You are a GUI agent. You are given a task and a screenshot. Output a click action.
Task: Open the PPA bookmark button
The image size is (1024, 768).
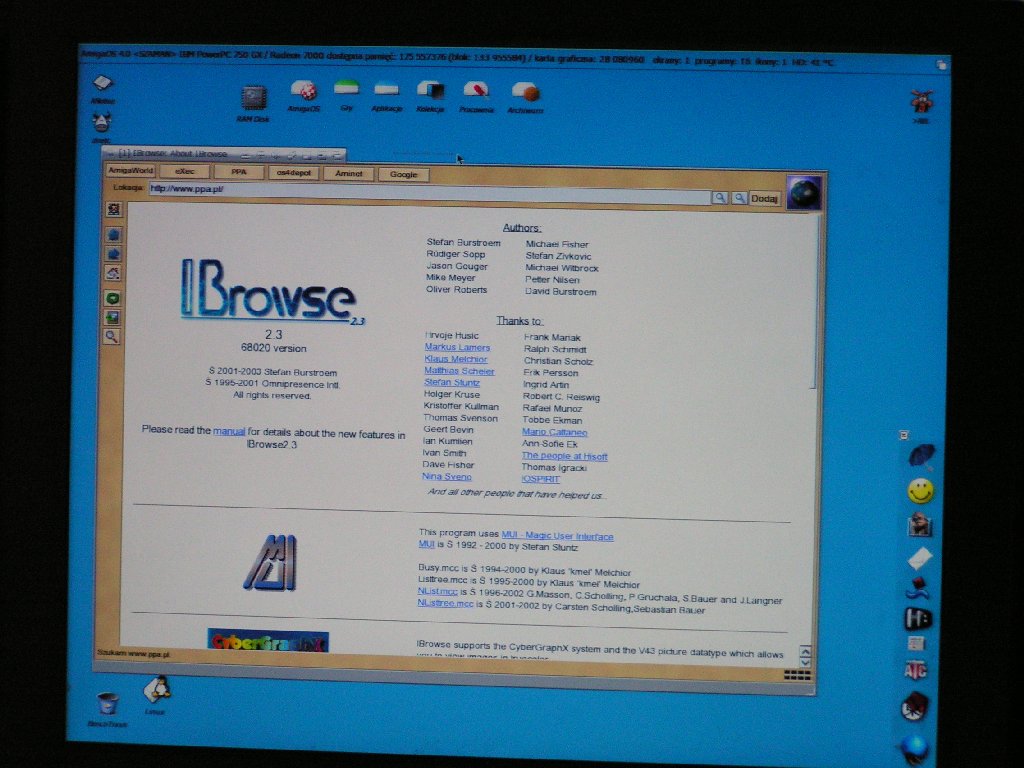[x=239, y=172]
